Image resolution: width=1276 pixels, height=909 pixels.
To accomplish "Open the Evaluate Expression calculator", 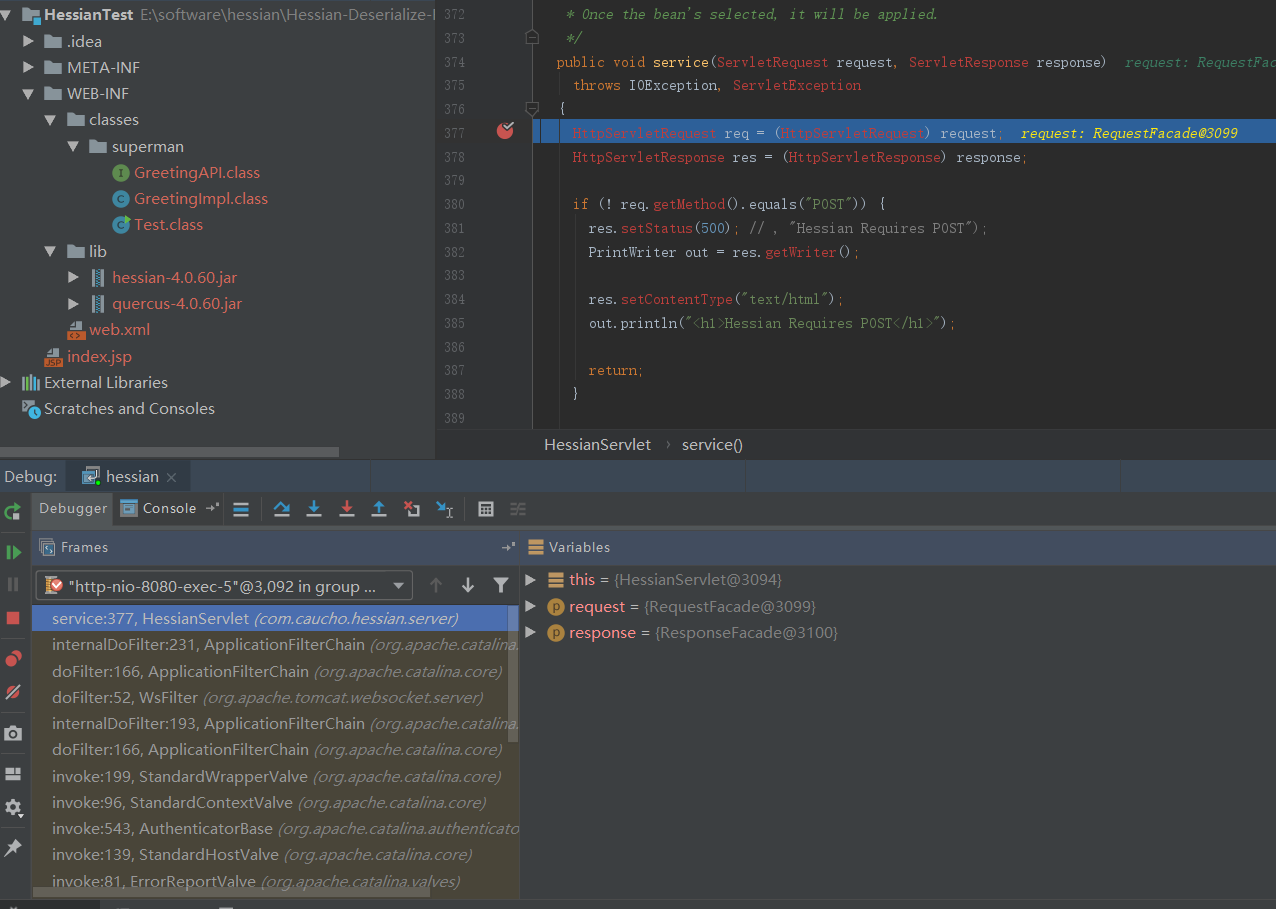I will click(486, 509).
